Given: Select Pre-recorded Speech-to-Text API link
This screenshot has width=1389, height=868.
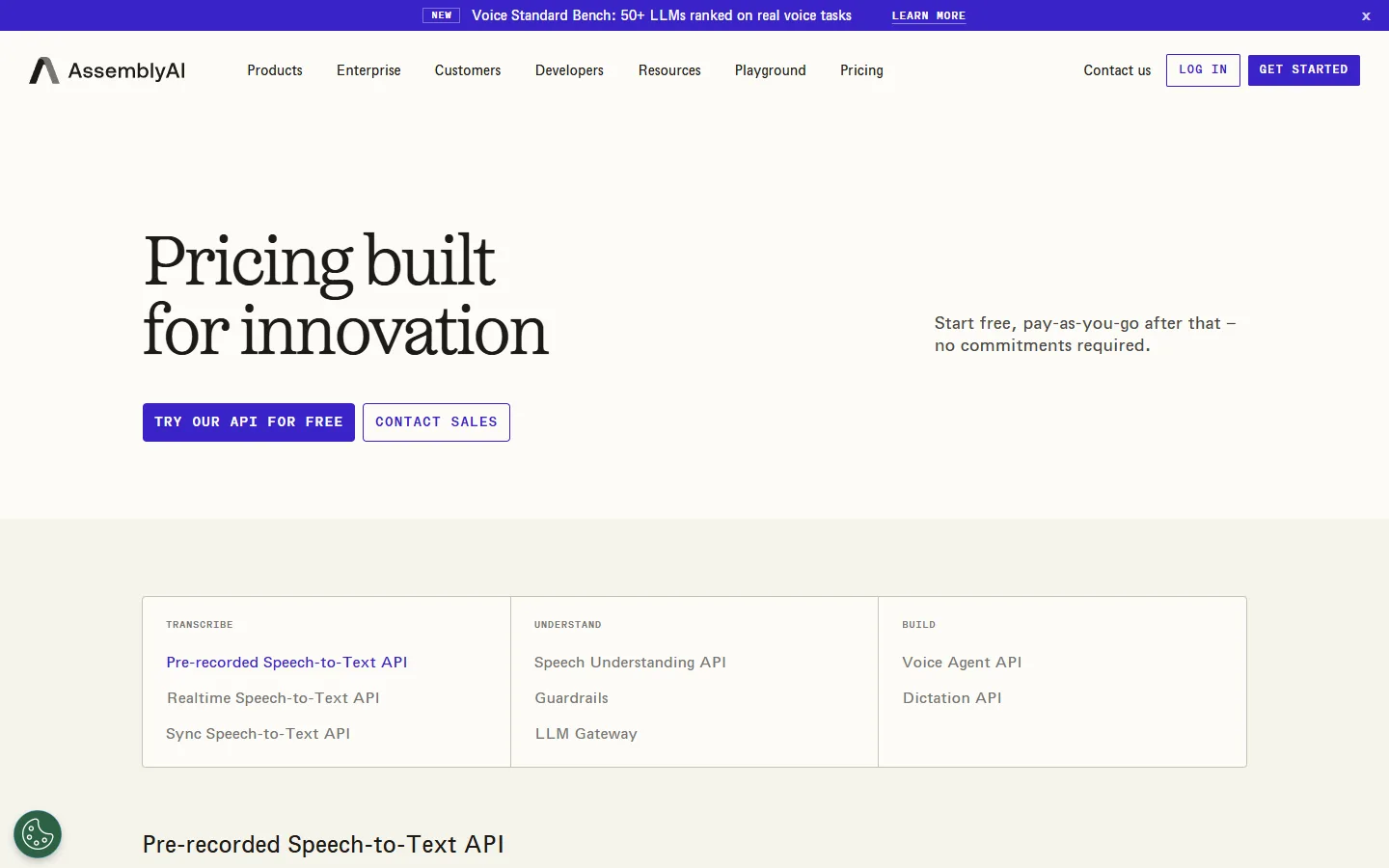Looking at the screenshot, I should 286,663.
